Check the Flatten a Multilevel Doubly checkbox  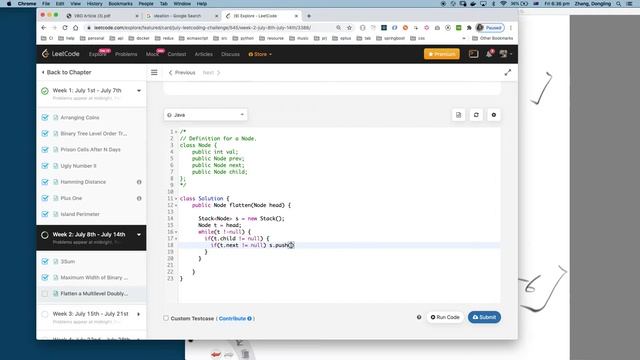click(45, 293)
